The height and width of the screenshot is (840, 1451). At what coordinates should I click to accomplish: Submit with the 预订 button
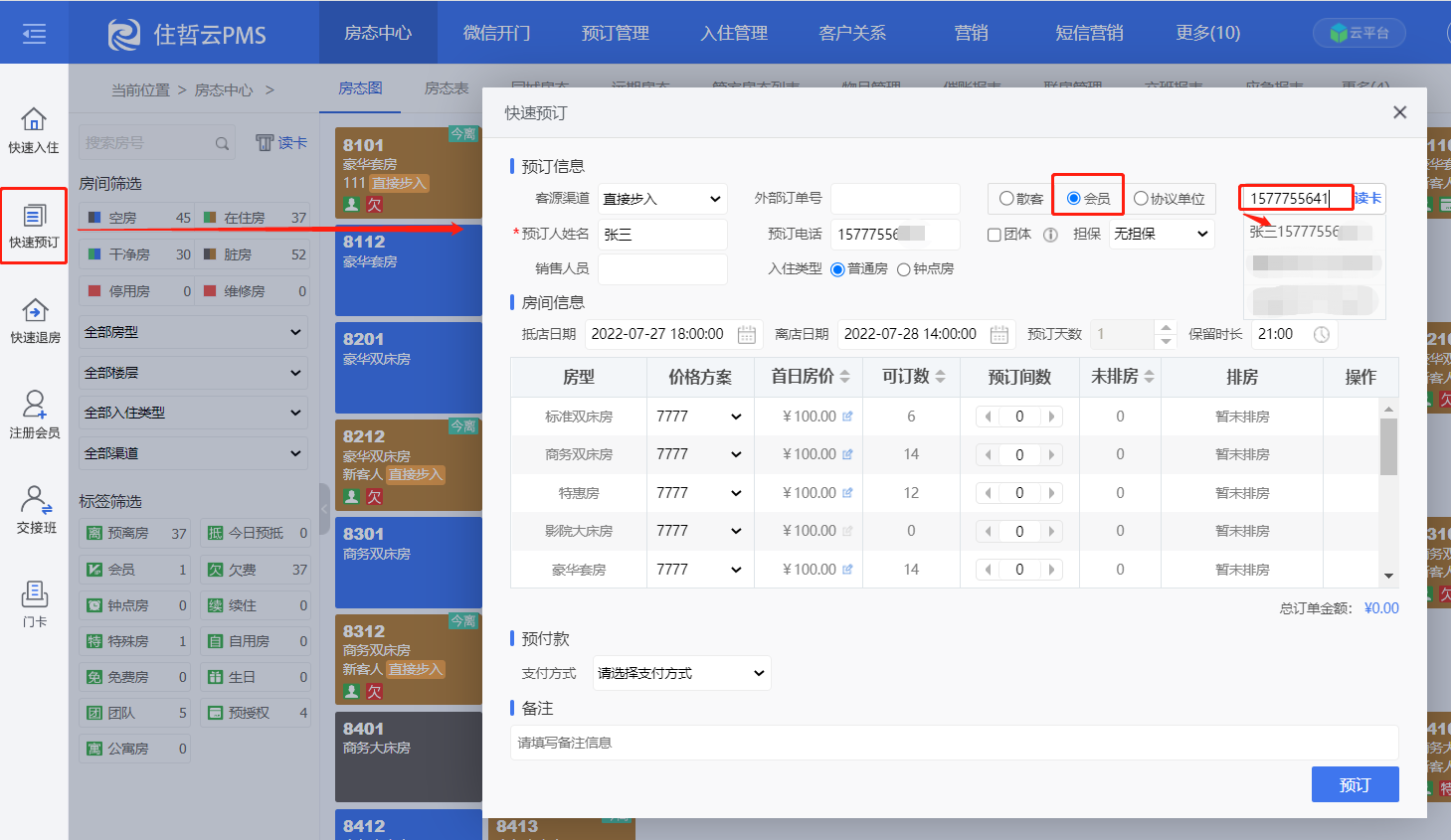[1355, 784]
